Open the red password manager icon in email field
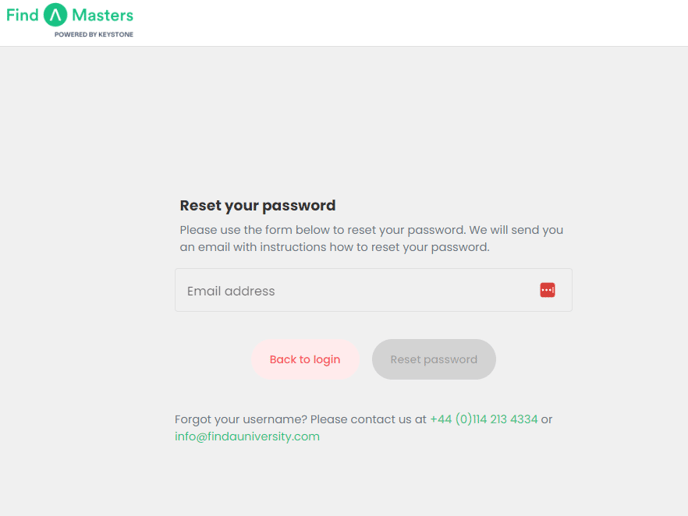The height and width of the screenshot is (516, 688). click(x=547, y=290)
